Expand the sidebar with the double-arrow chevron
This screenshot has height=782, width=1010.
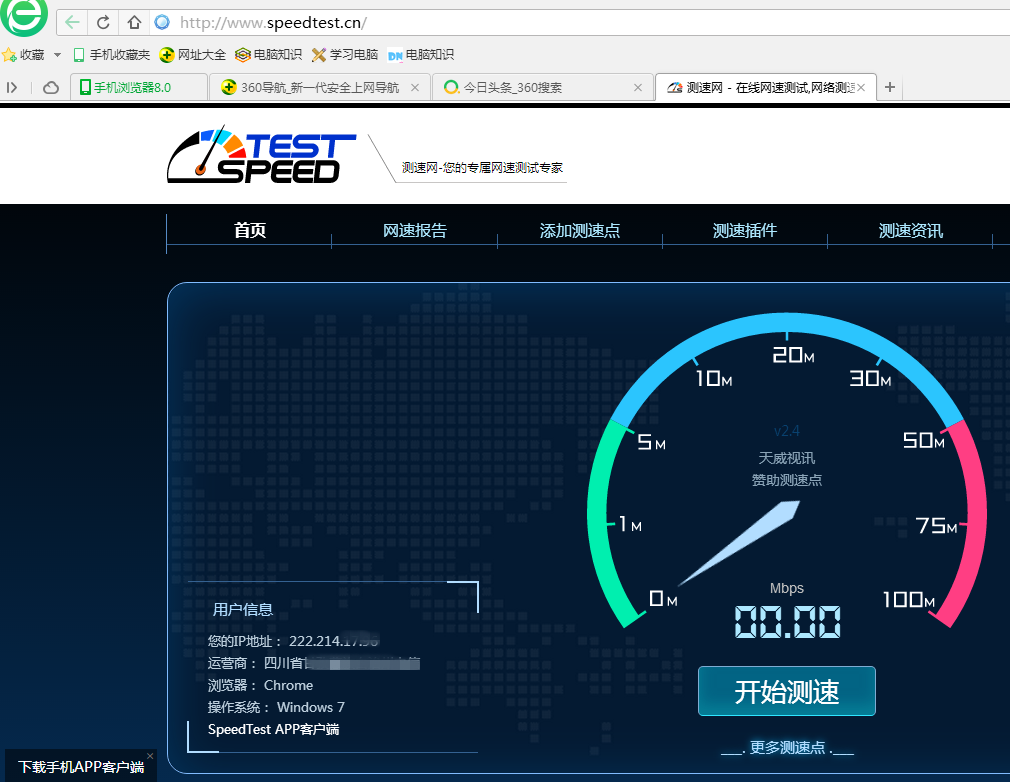coord(12,87)
